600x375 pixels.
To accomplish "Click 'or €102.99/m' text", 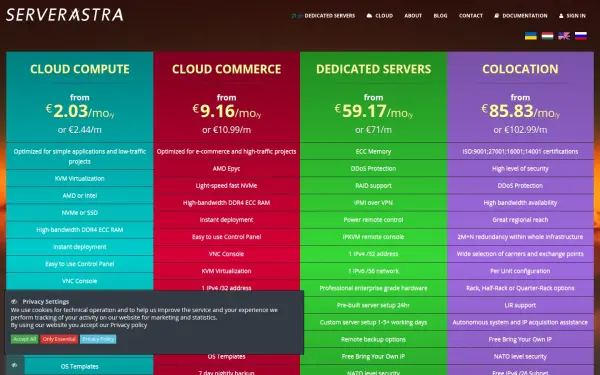I will (520, 130).
